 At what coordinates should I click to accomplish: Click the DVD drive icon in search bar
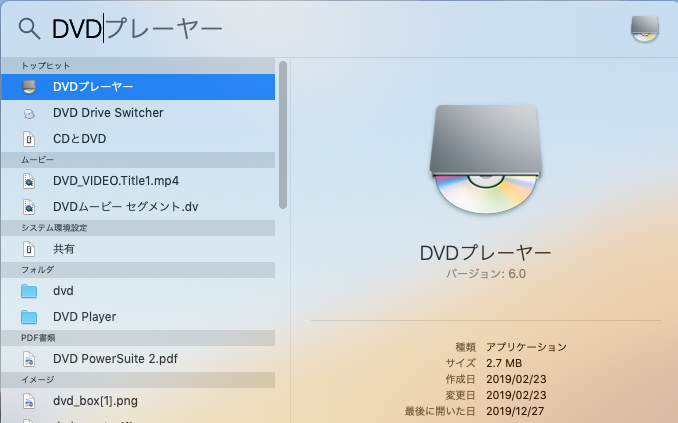click(x=645, y=29)
